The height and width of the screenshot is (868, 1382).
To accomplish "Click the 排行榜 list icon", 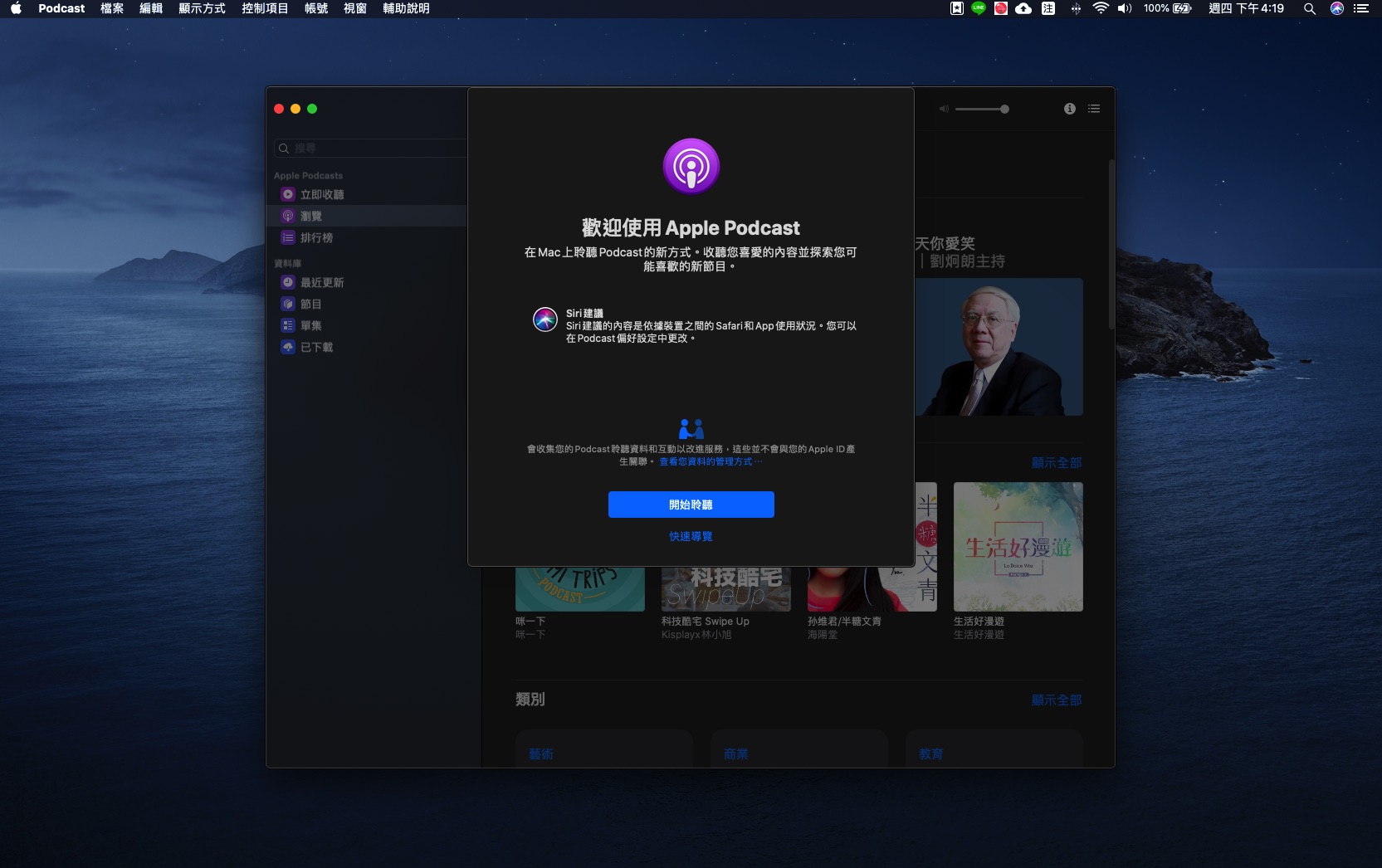I will point(288,237).
